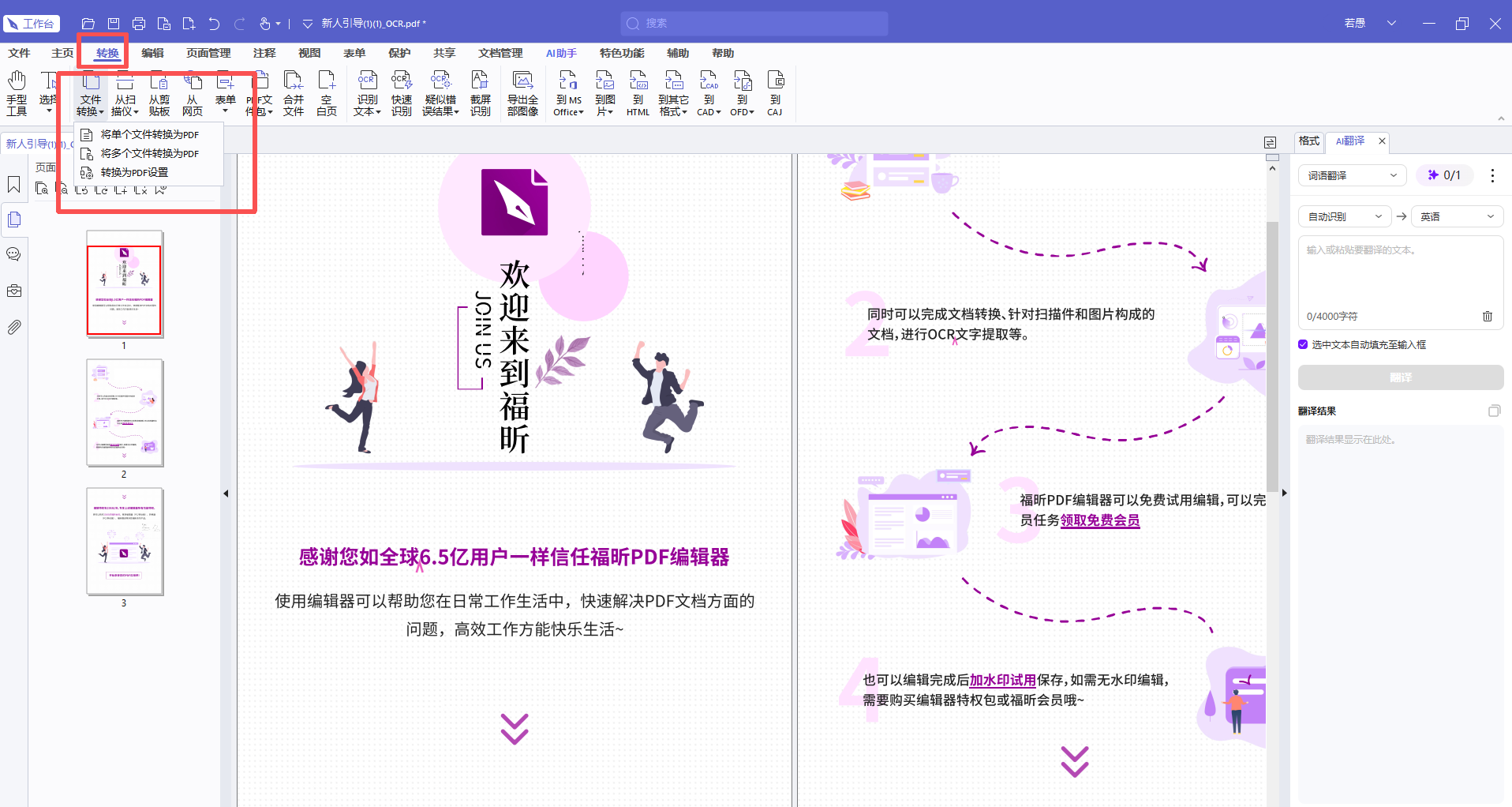Open the source language 自动识别 dropdown
Screen dimensions: 1512x807
[x=1345, y=216]
